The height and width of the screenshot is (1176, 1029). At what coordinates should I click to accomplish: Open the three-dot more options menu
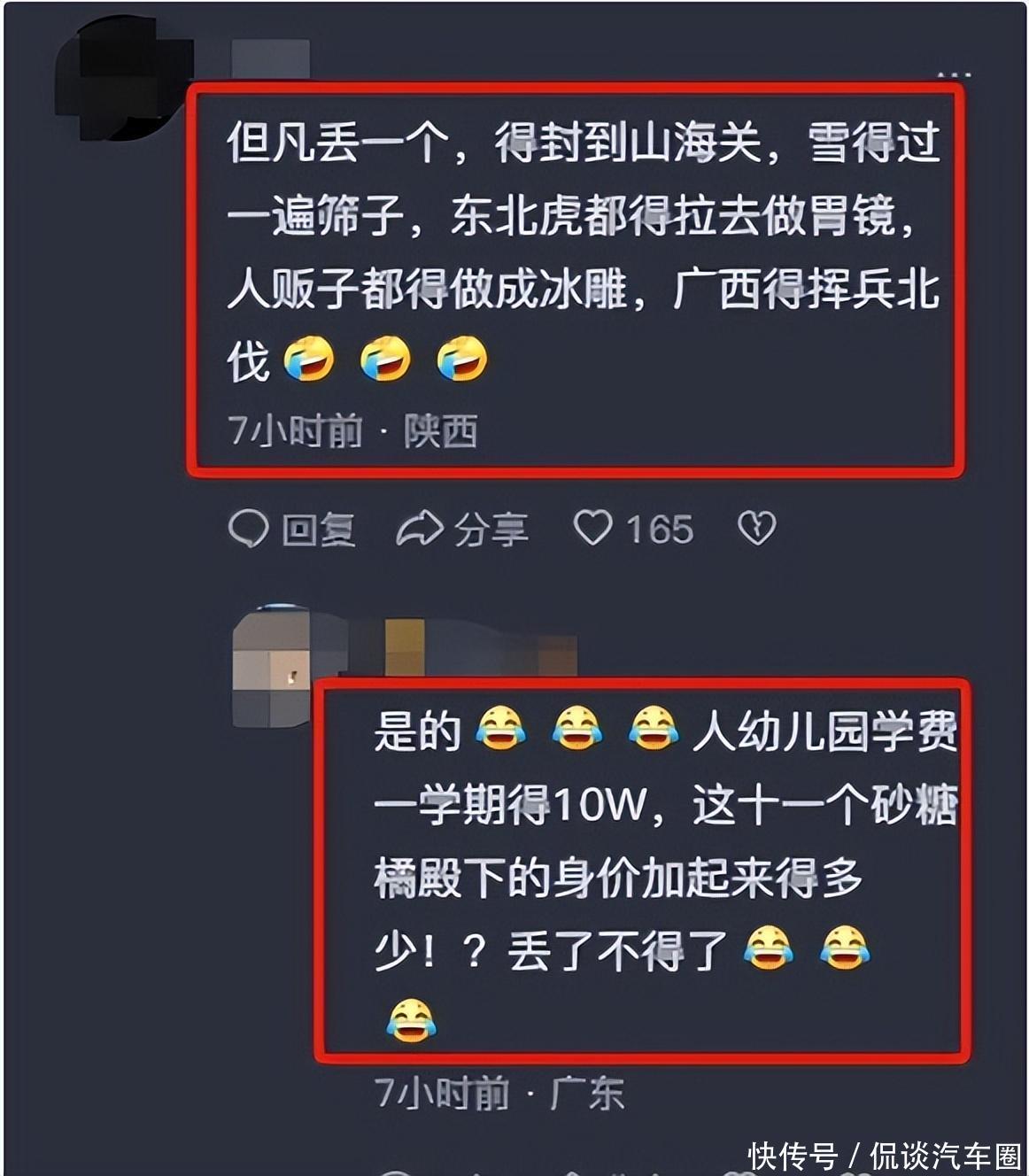click(x=954, y=76)
